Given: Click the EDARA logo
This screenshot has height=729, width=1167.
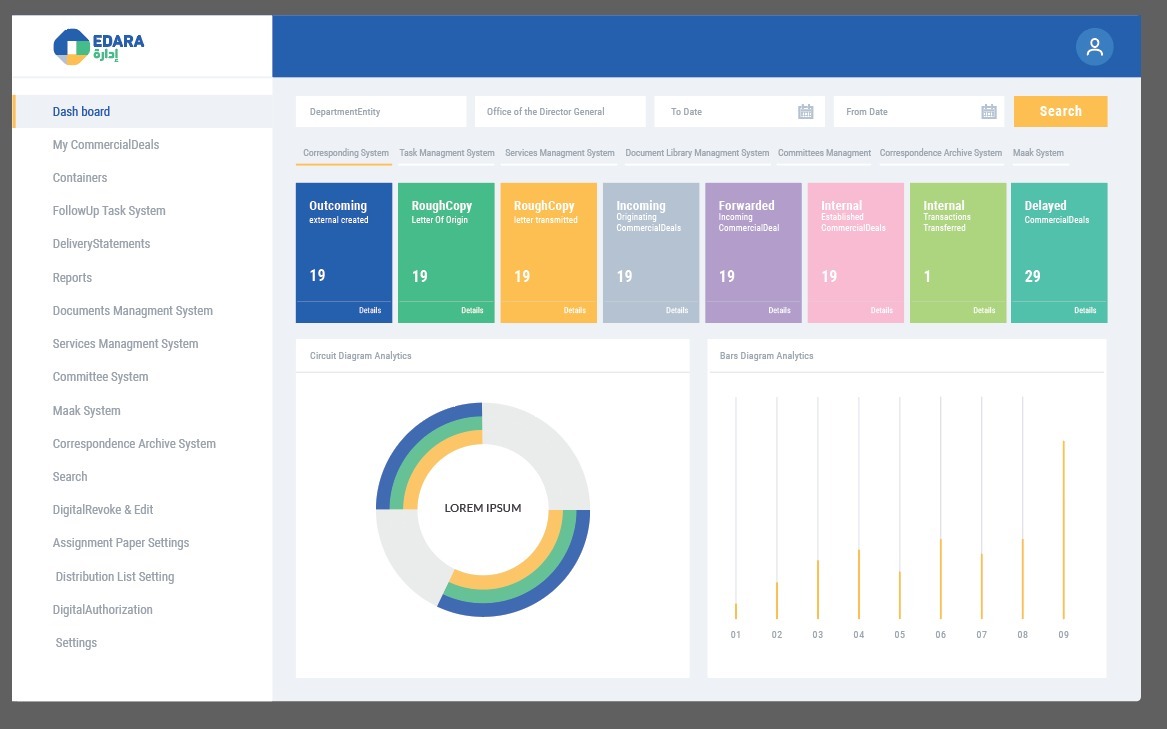Looking at the screenshot, I should pos(99,47).
